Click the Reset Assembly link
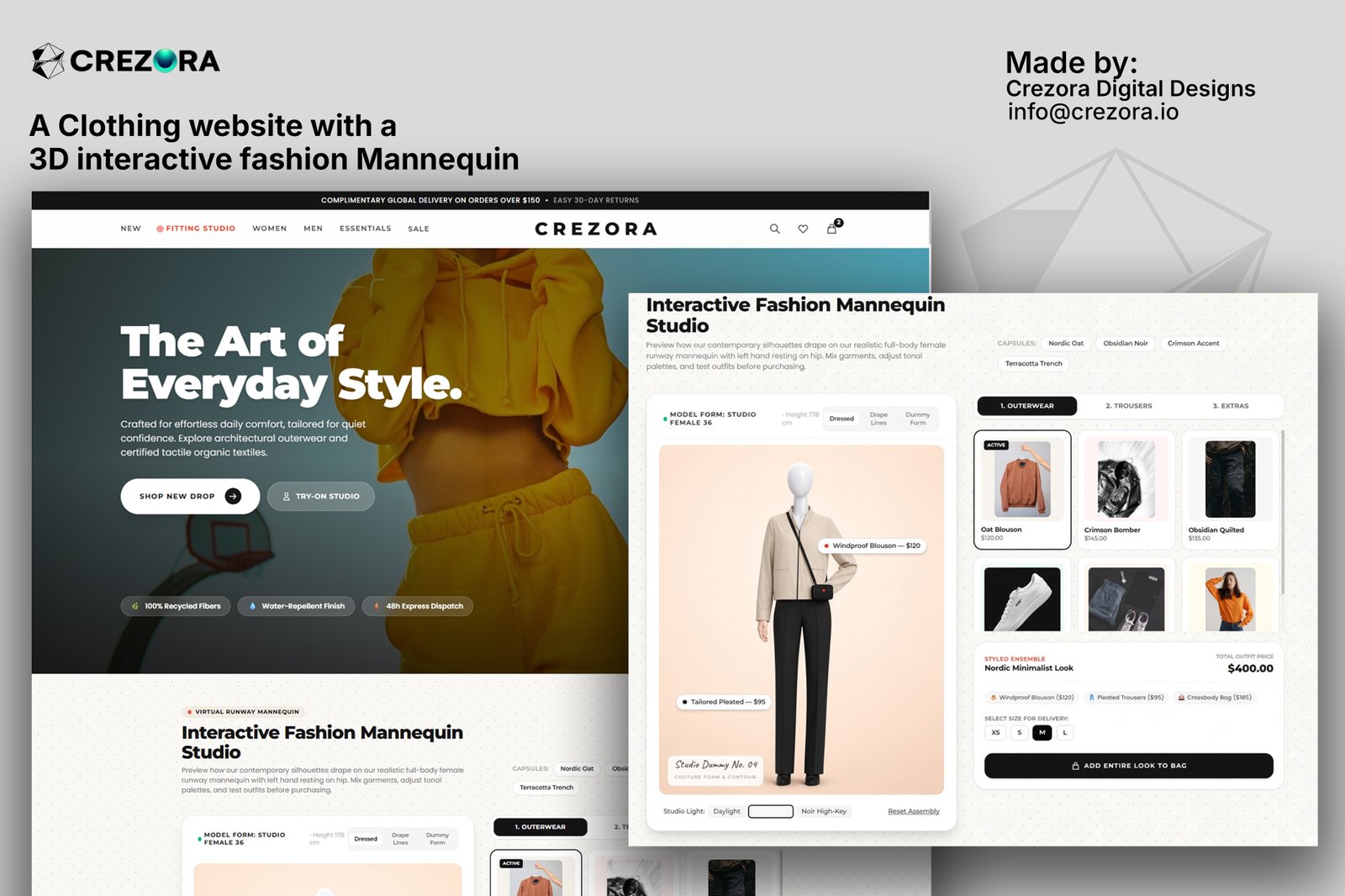The height and width of the screenshot is (896, 1345). tap(914, 811)
